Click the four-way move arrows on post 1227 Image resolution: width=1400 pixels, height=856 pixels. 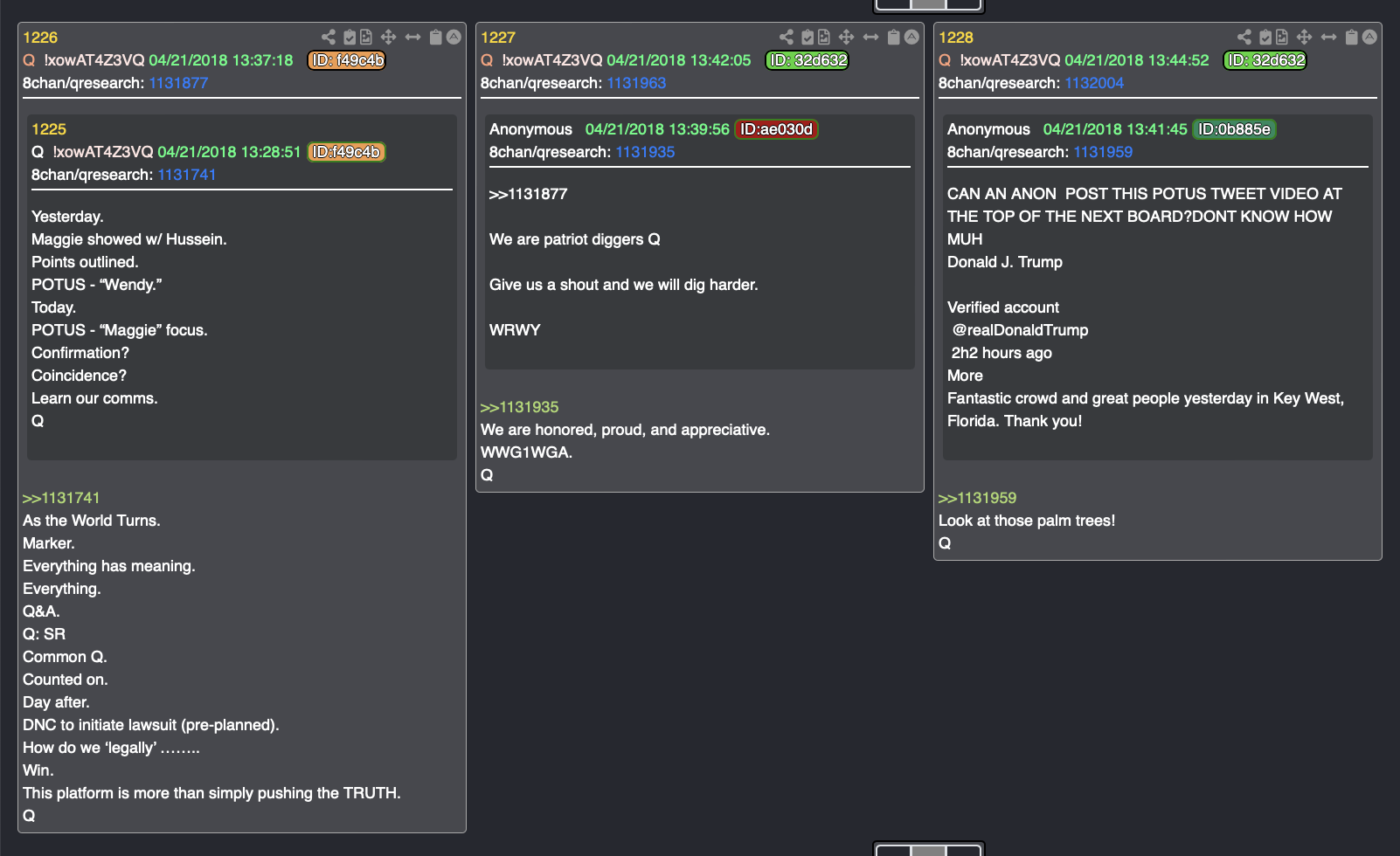point(846,37)
